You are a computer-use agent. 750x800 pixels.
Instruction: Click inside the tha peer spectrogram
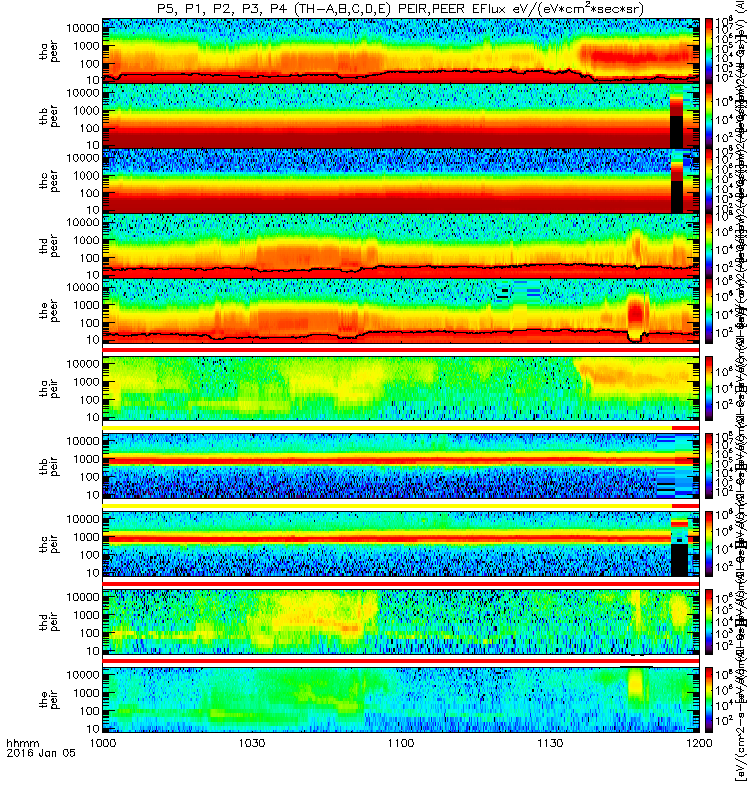tap(401, 51)
